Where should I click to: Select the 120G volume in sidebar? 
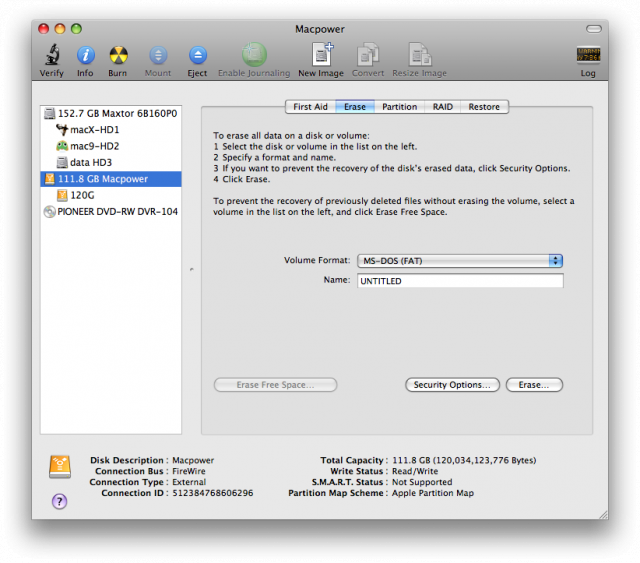pos(82,195)
